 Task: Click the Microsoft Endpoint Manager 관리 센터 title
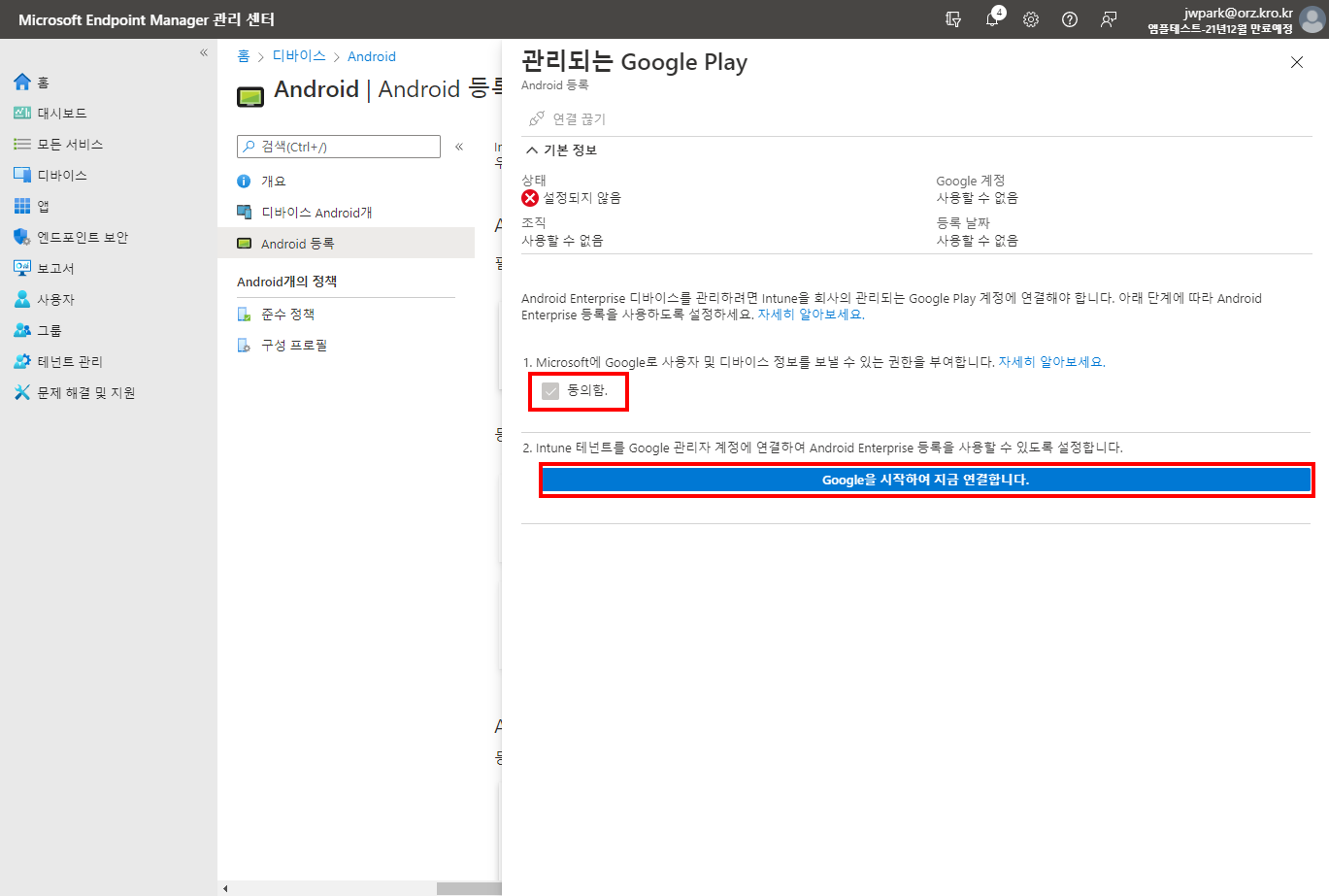(147, 19)
